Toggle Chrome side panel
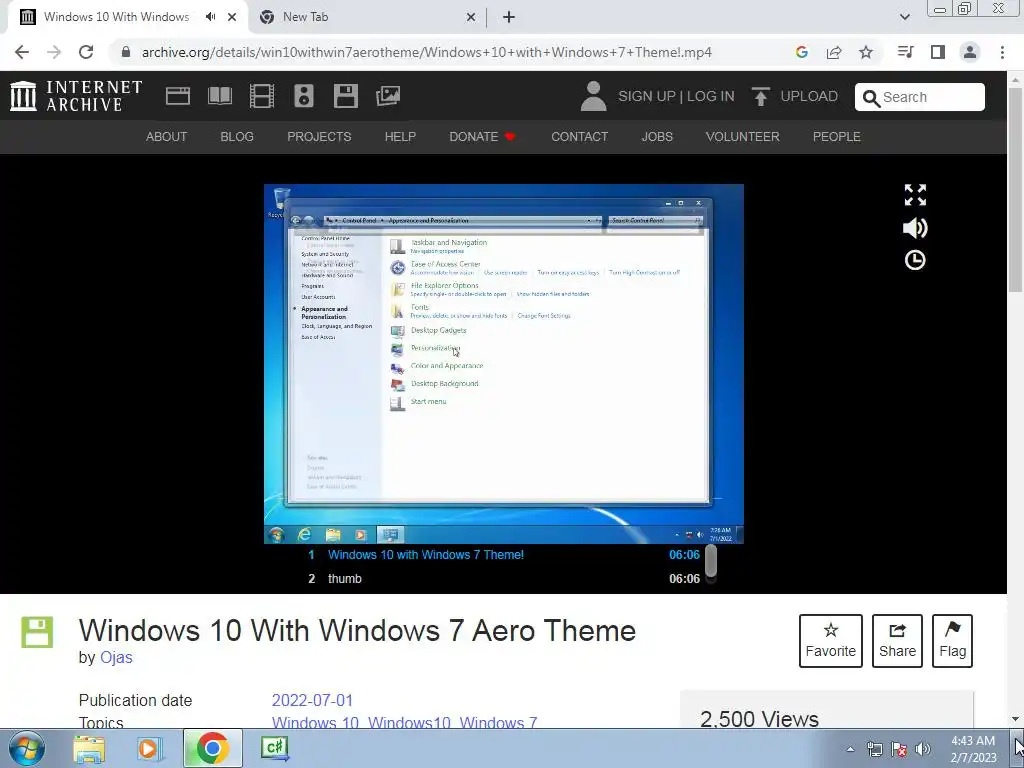Image resolution: width=1024 pixels, height=768 pixels. pyautogui.click(x=938, y=52)
